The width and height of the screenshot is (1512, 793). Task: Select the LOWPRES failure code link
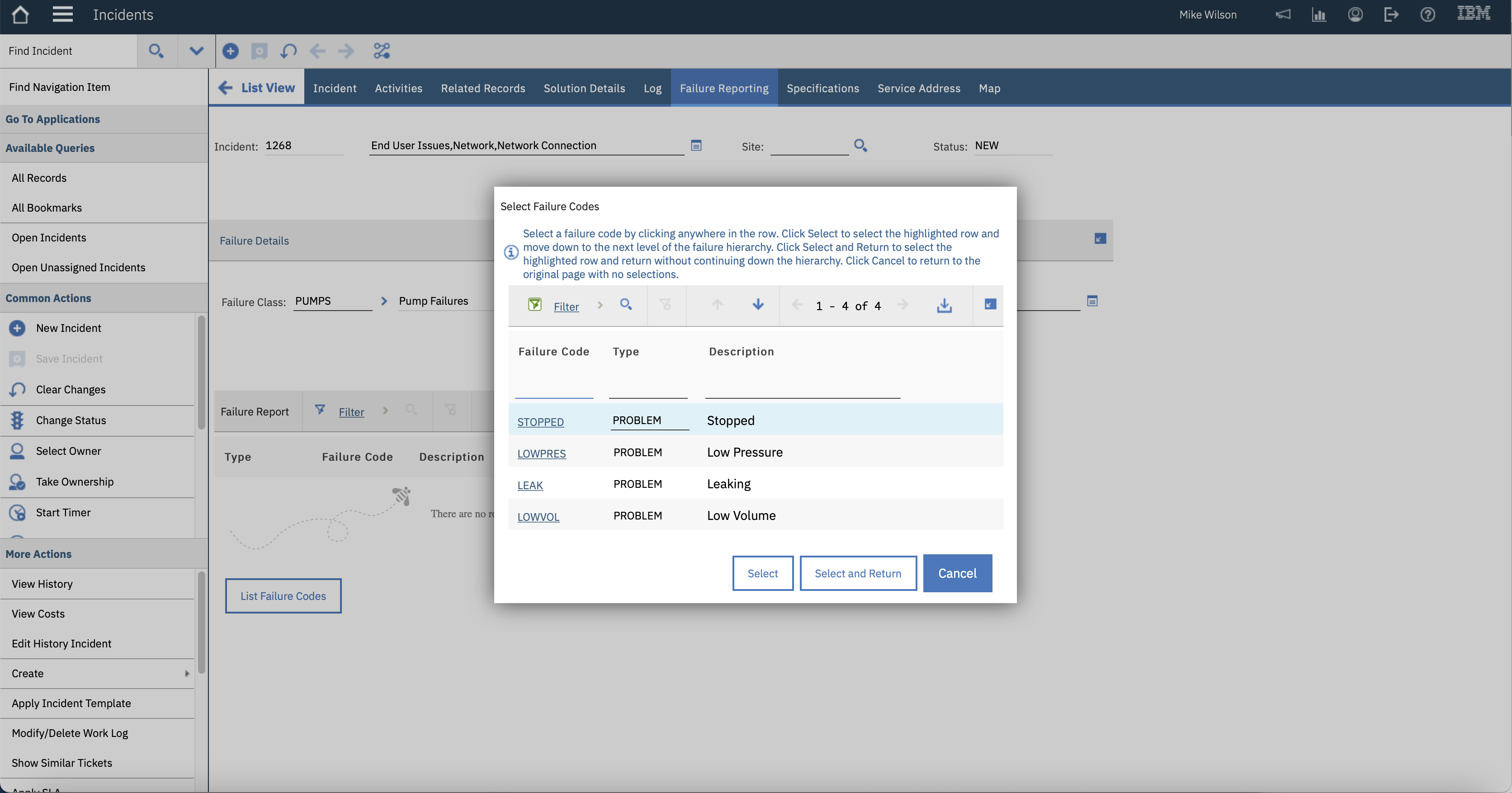pyautogui.click(x=541, y=453)
